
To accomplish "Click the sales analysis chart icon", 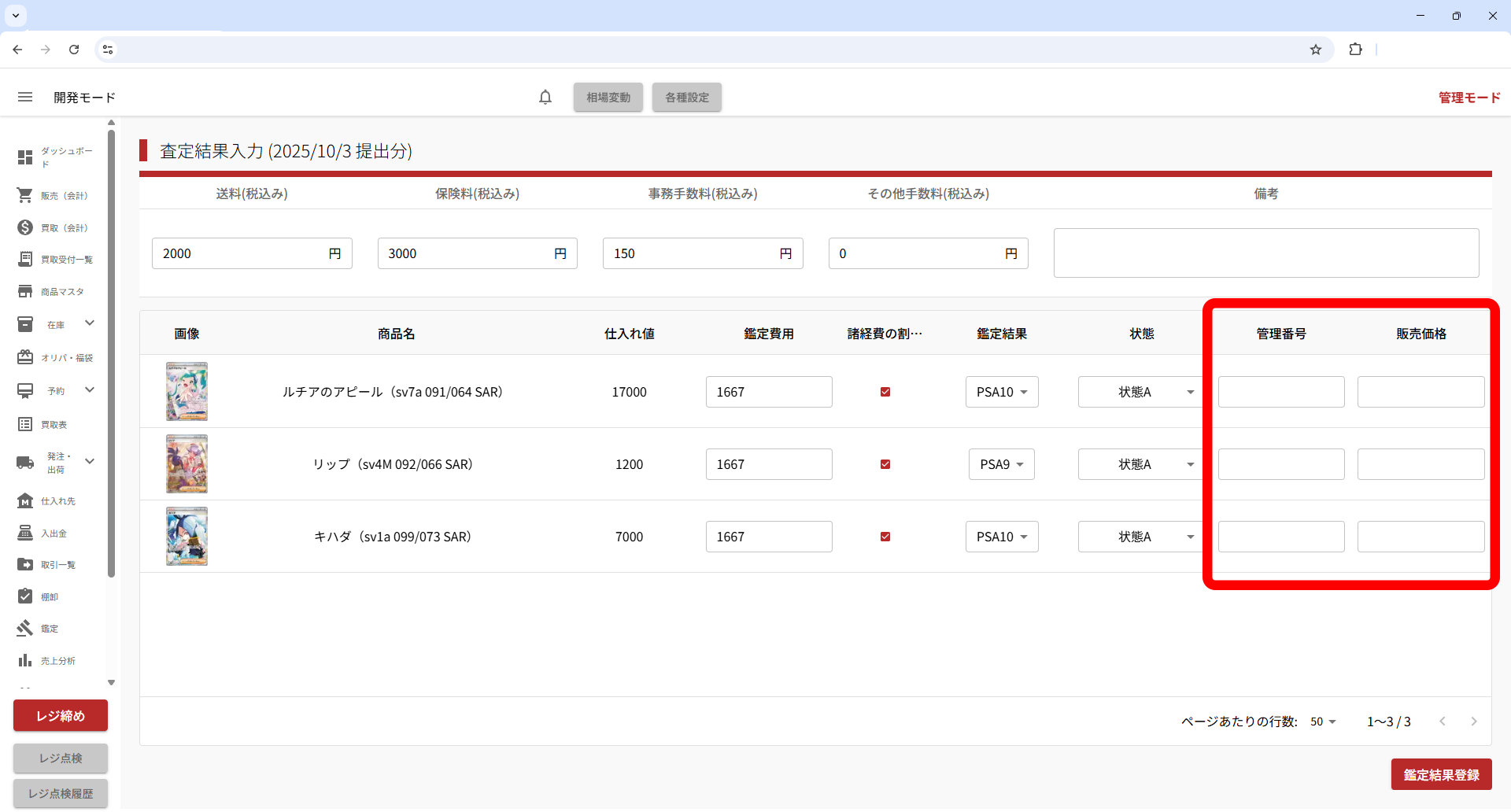I will tap(25, 660).
